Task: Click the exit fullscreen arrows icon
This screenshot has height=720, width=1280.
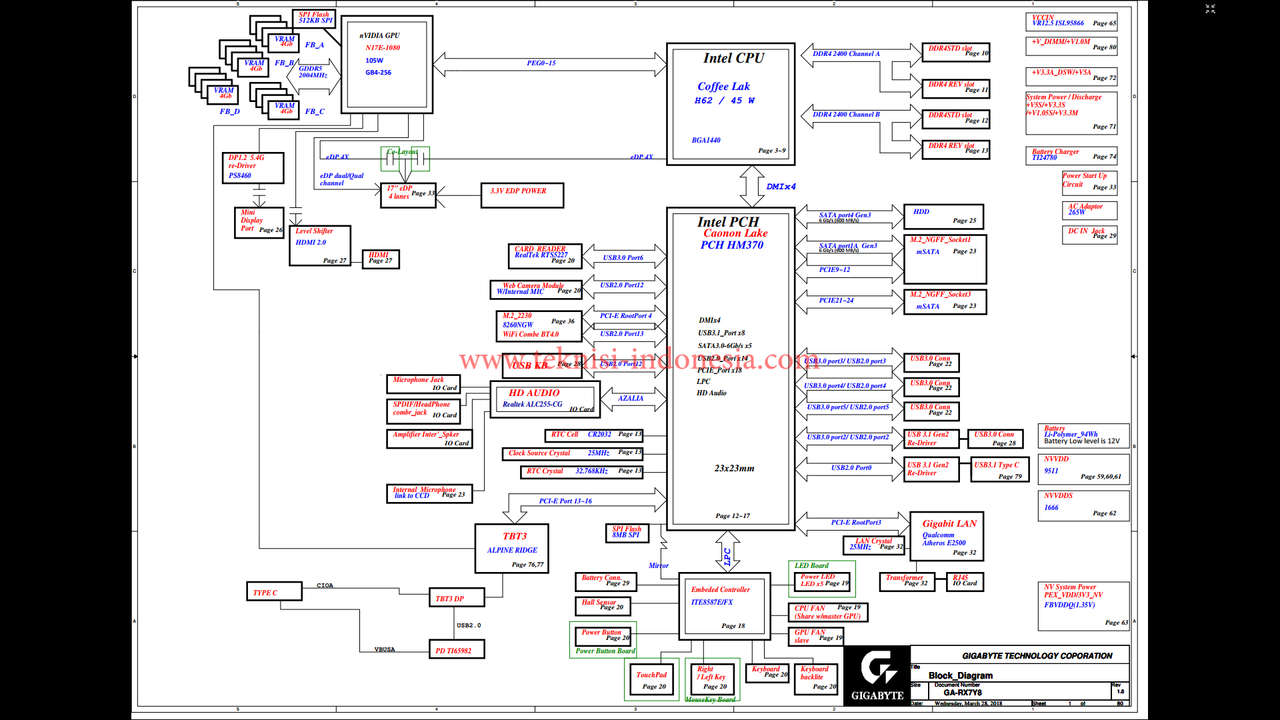Action: (x=1211, y=10)
